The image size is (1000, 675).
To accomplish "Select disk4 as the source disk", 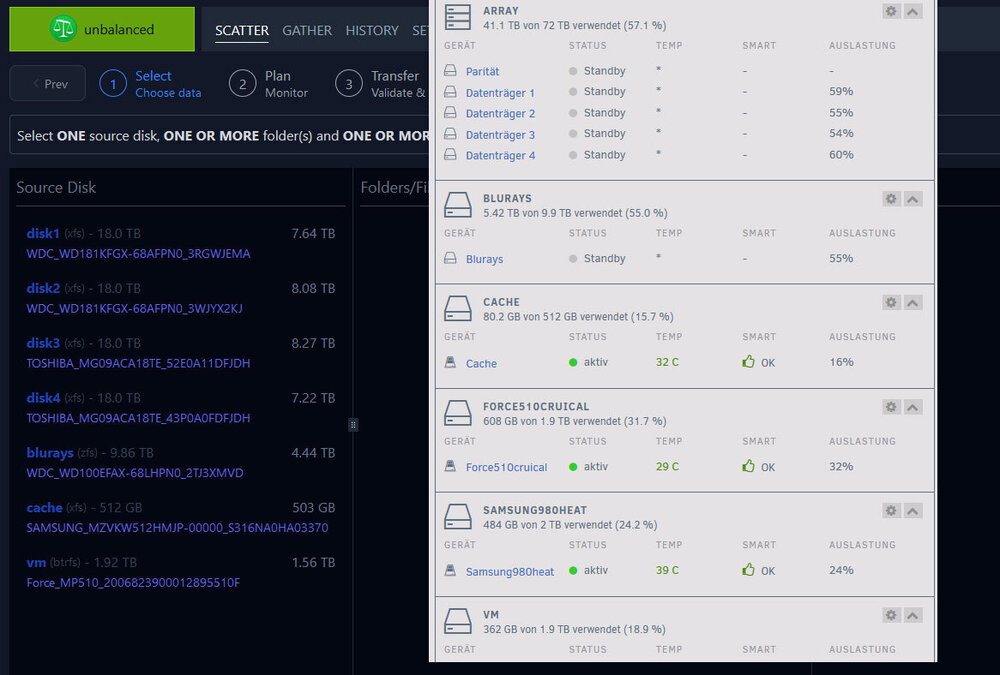I will (180, 408).
